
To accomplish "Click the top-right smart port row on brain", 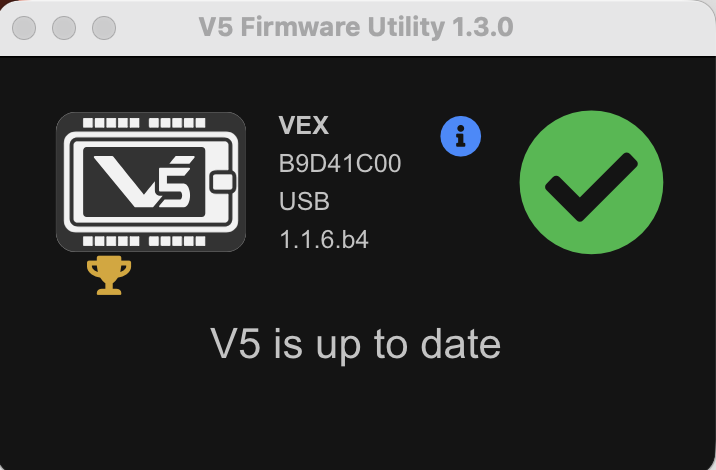I will [x=177, y=123].
